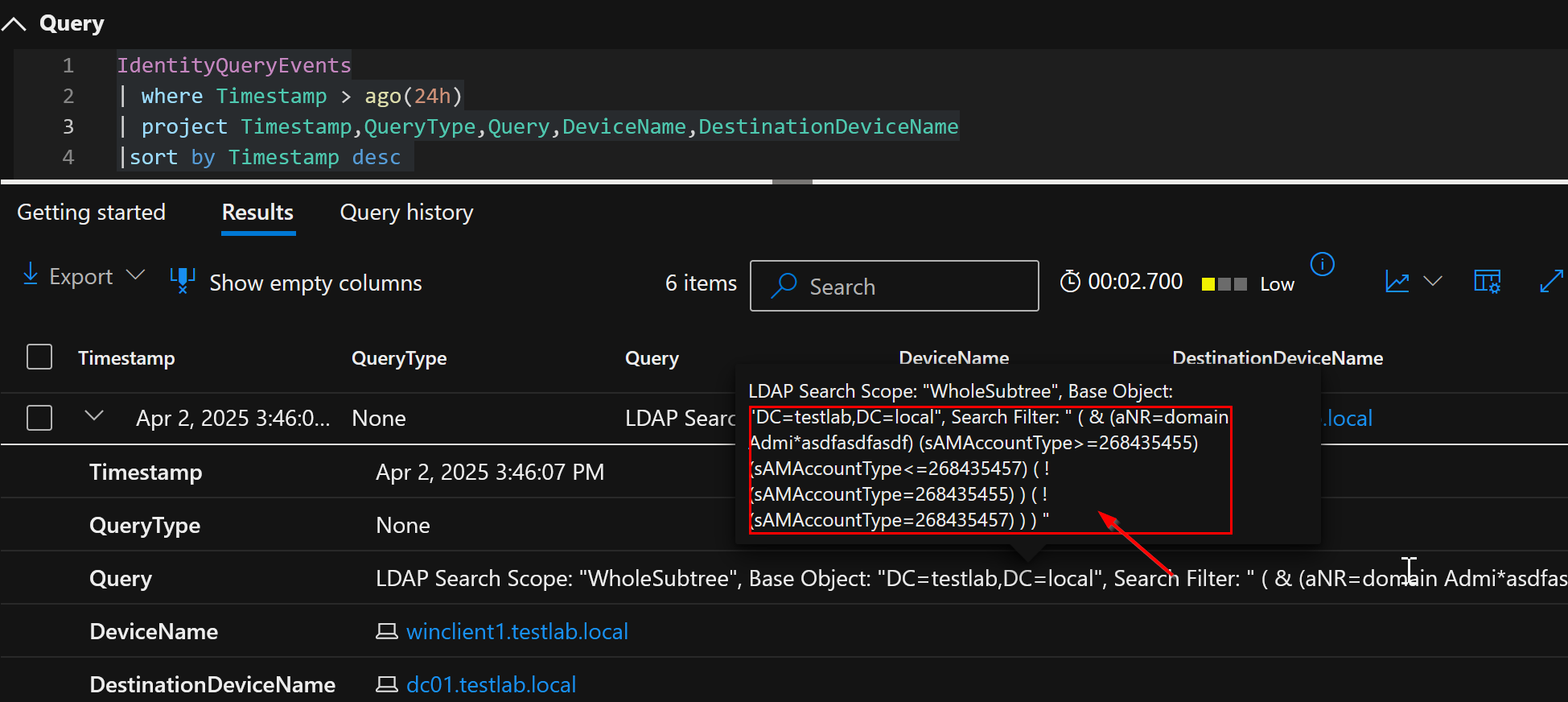Click the full screen expand icon
This screenshot has width=1568, height=702.
point(1551,281)
